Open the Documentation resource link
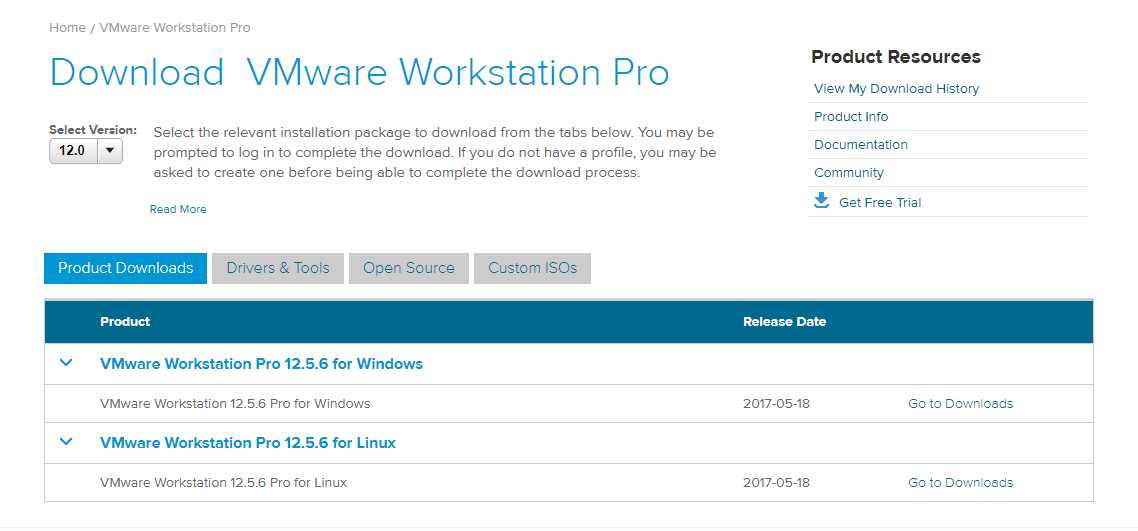 [860, 145]
